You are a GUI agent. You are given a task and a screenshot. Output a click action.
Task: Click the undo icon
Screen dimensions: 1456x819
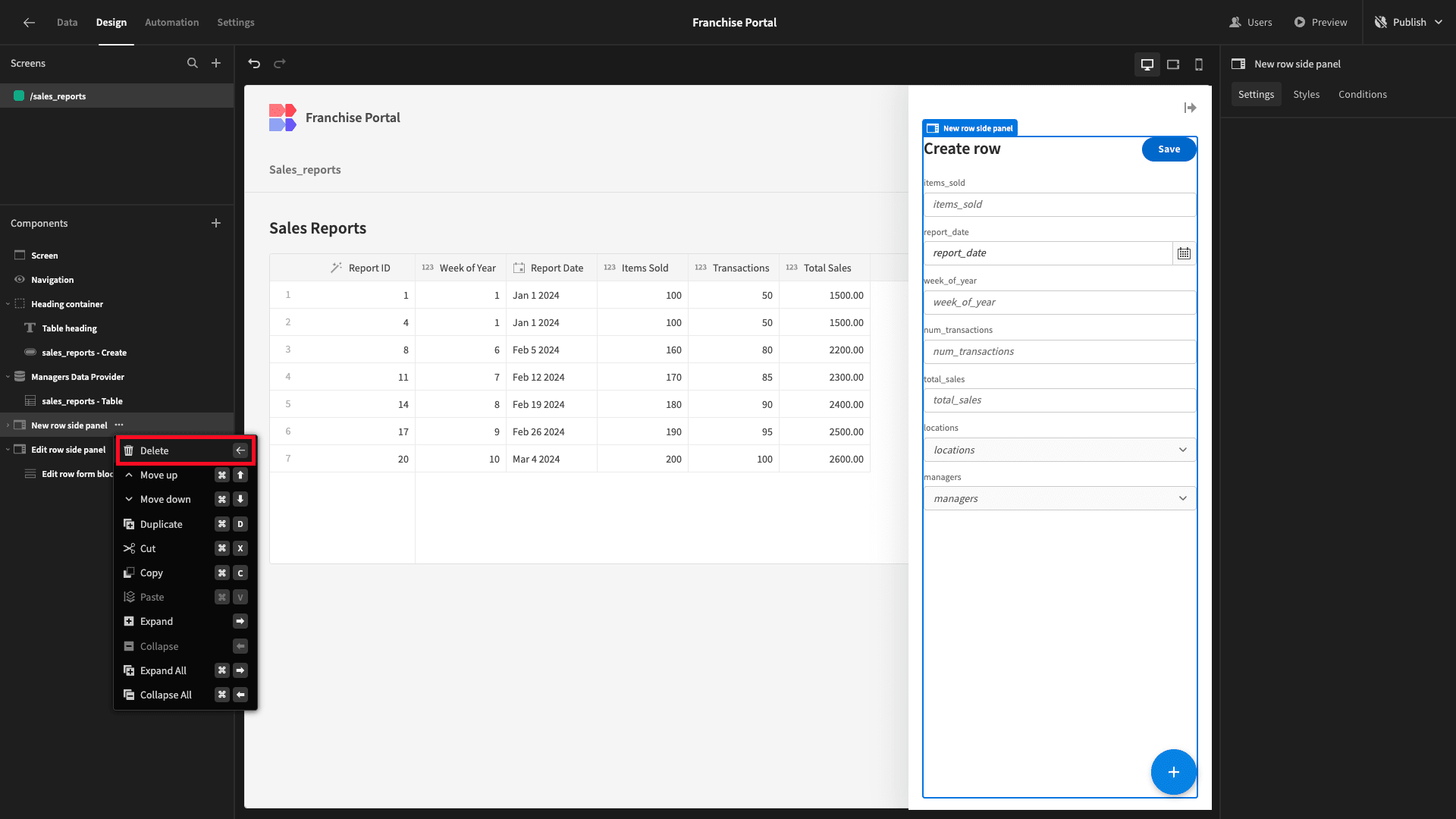[254, 64]
